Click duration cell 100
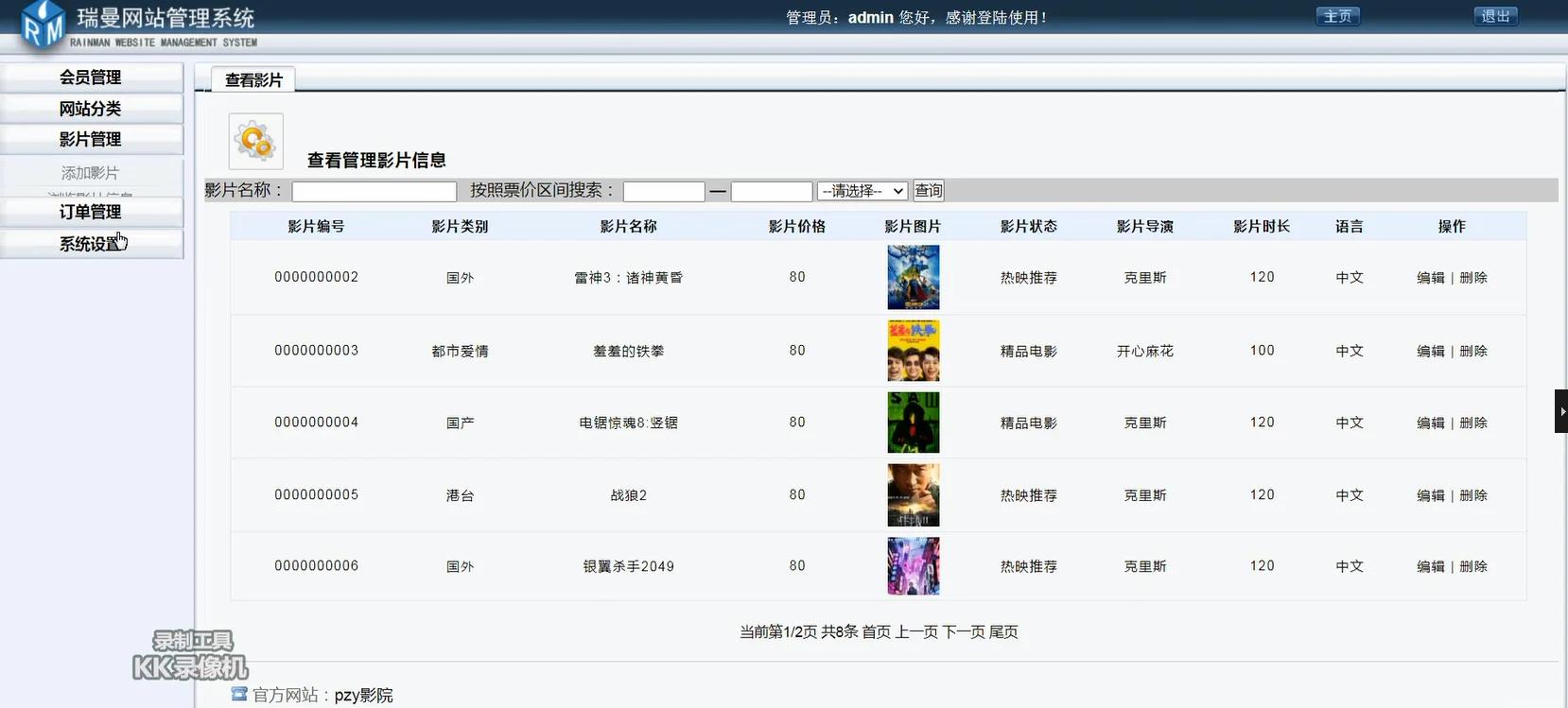This screenshot has width=1568, height=708. (1262, 350)
